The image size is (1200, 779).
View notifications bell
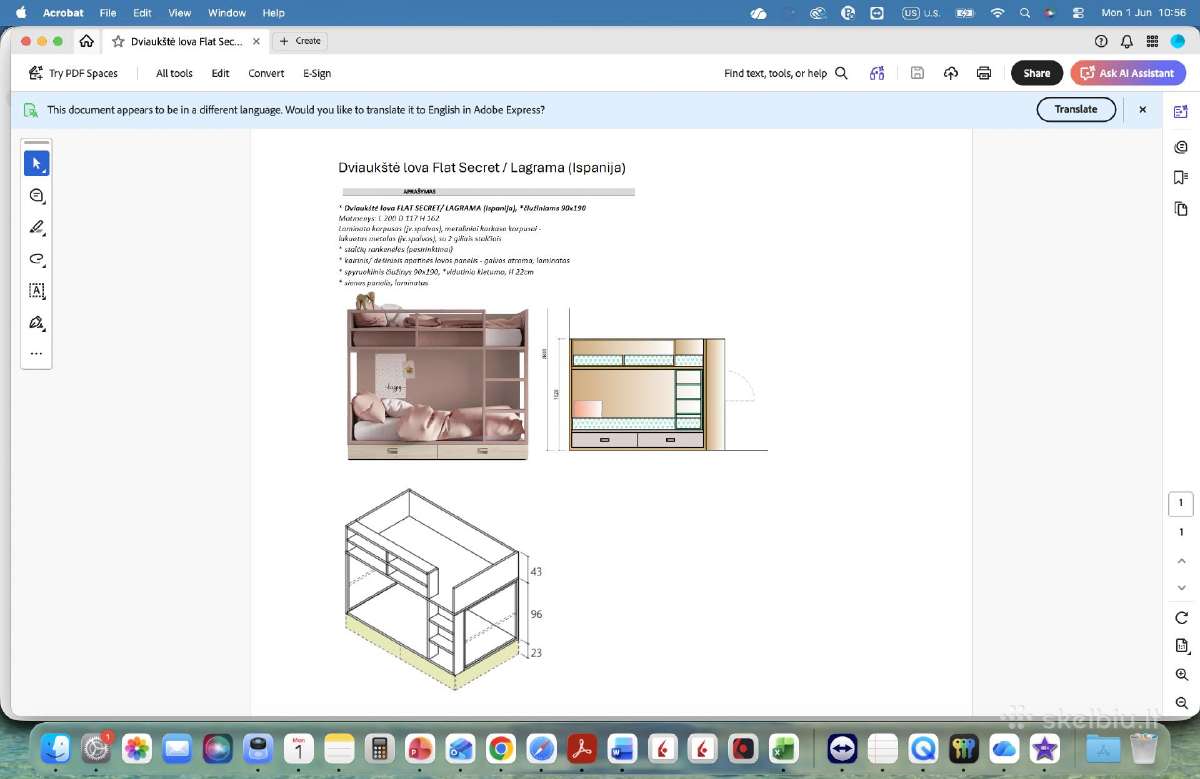pos(1127,41)
